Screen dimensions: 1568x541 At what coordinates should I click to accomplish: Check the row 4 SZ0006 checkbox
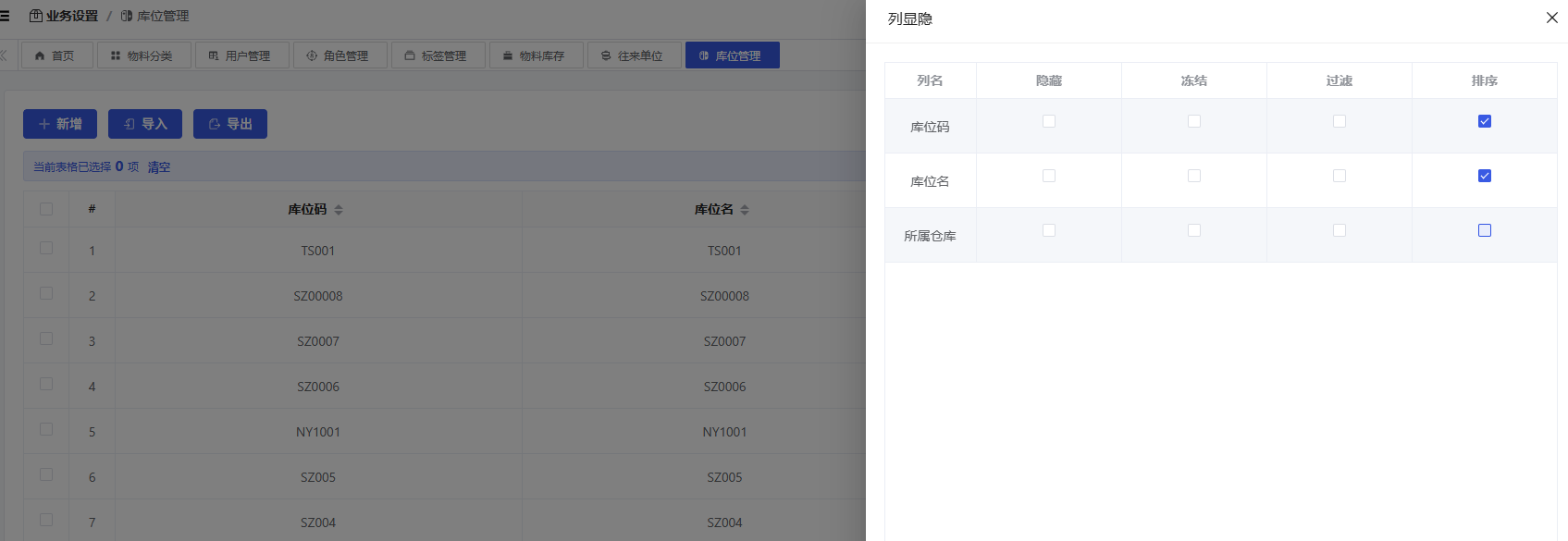point(46,384)
